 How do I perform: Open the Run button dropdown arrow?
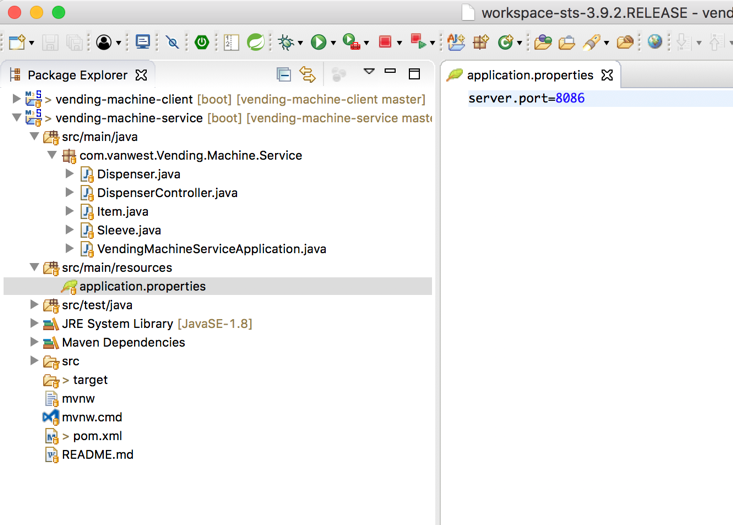coord(333,44)
